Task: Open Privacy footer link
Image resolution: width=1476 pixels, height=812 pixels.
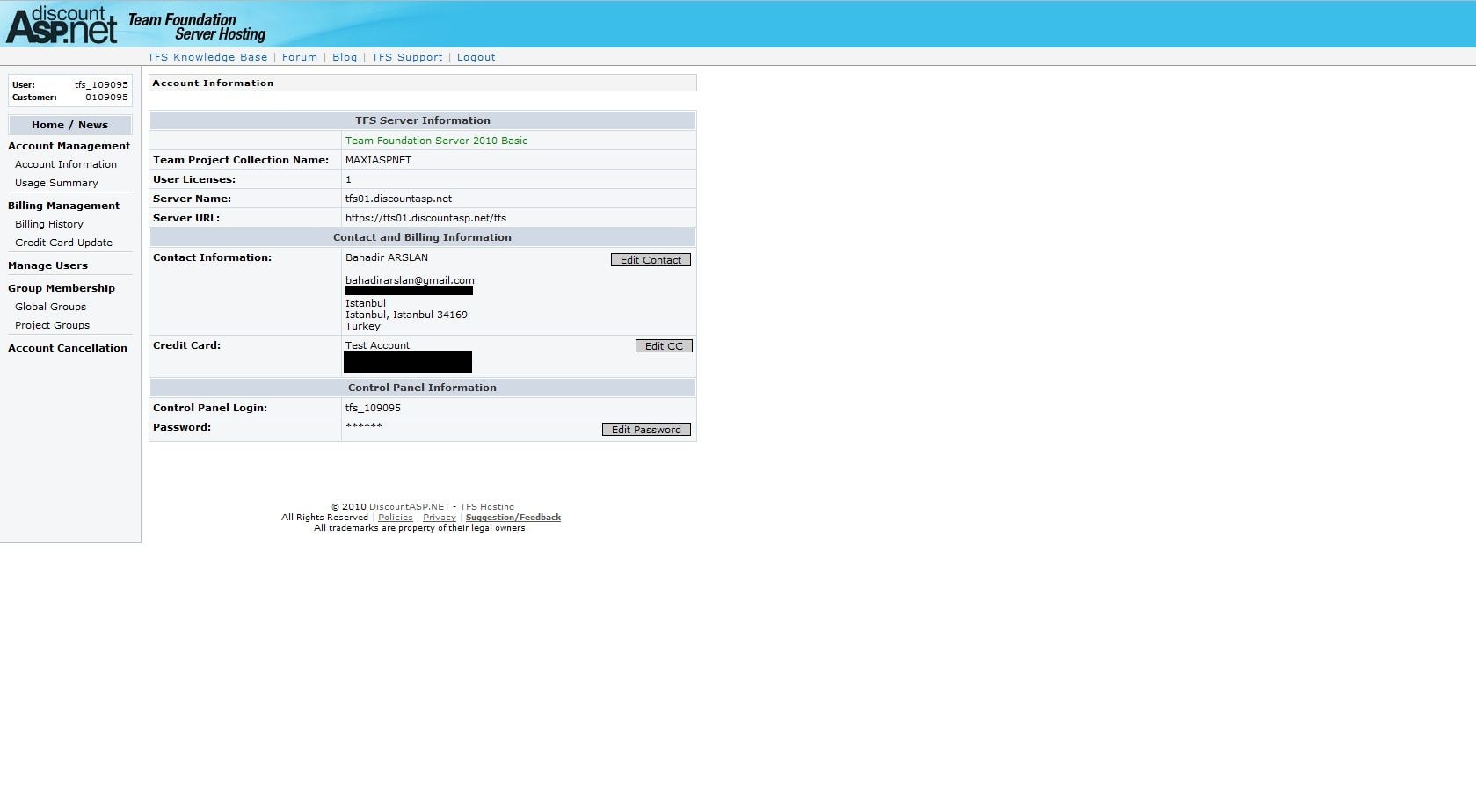Action: pyautogui.click(x=440, y=518)
